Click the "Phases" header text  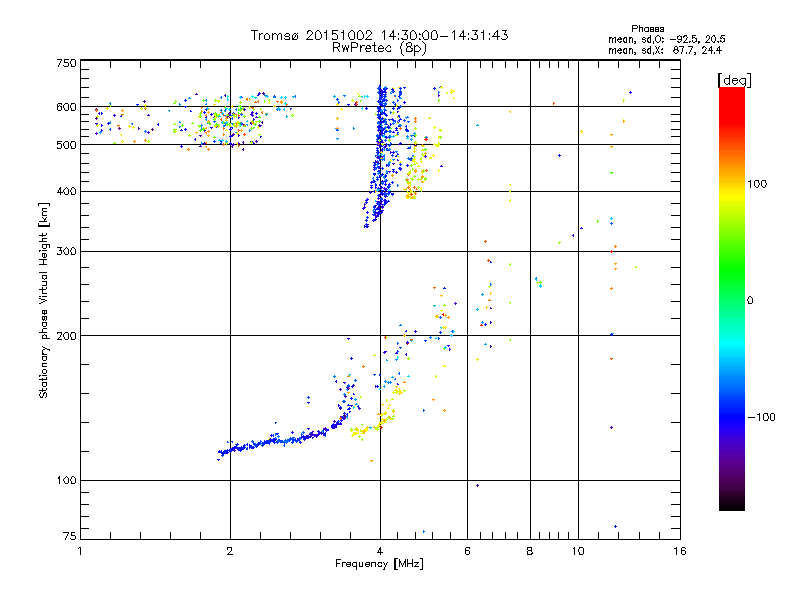(647, 29)
